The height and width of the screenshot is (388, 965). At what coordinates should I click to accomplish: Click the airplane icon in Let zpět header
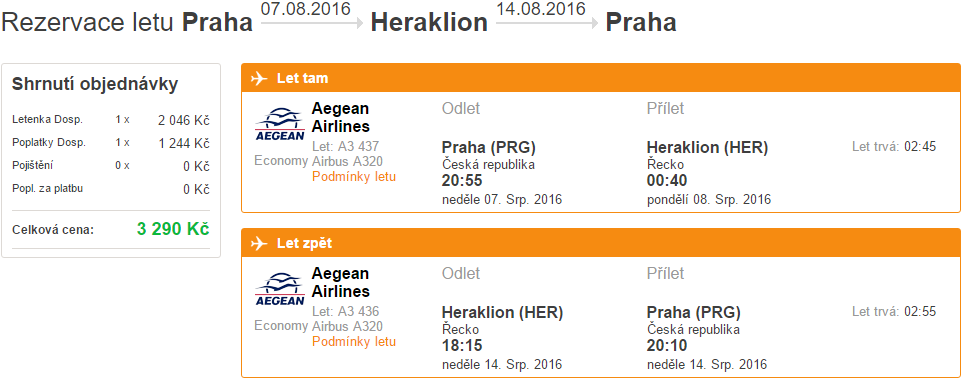tap(260, 243)
